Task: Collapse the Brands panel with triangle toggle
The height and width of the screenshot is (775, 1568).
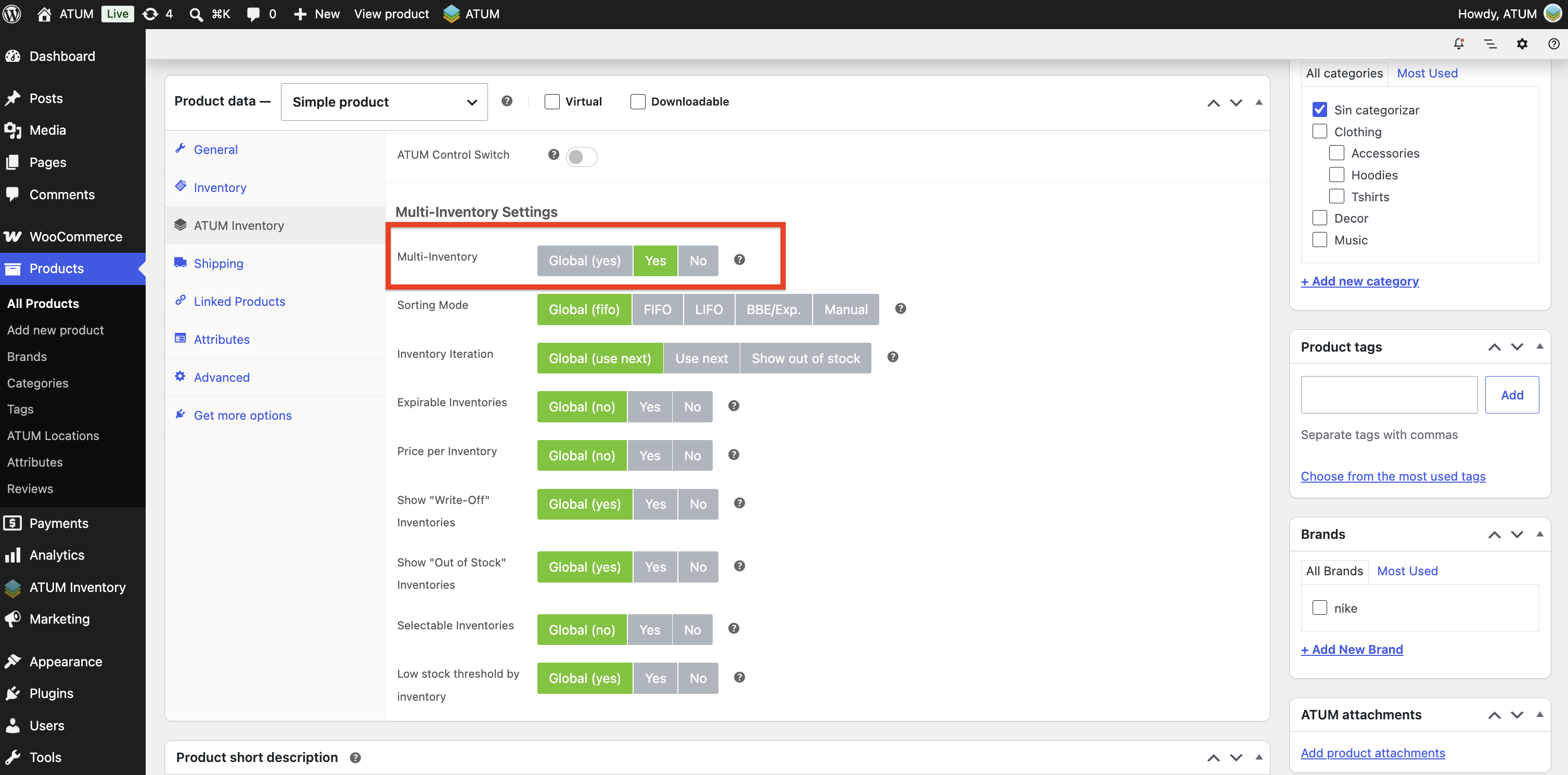Action: [x=1539, y=534]
